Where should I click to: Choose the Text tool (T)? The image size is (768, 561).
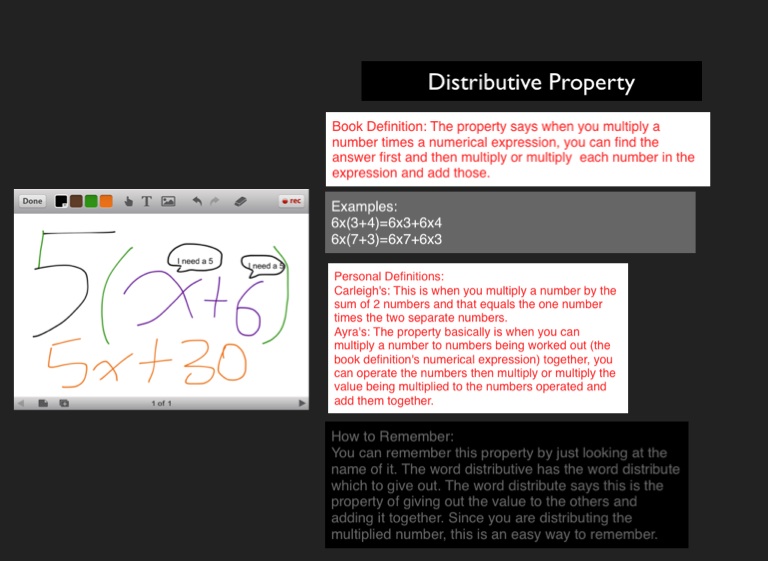point(146,201)
